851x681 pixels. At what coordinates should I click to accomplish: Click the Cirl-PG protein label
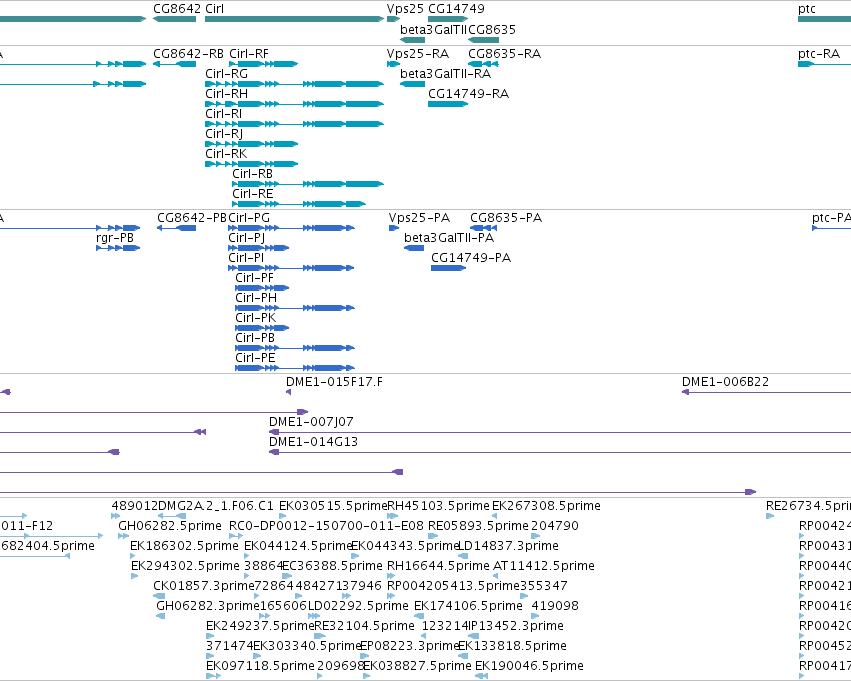pos(249,218)
